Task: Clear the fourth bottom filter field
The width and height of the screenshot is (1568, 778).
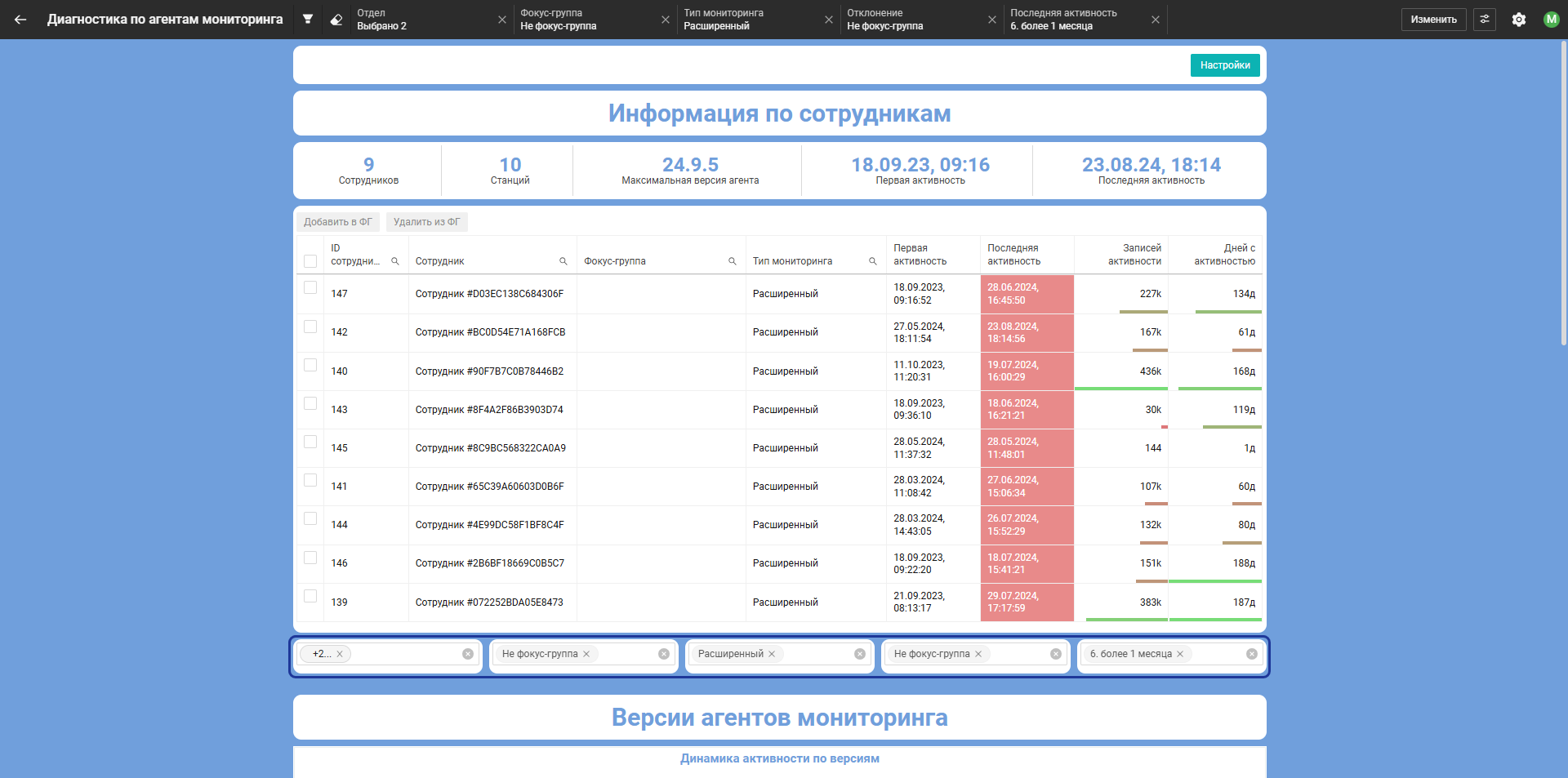Action: 1056,654
